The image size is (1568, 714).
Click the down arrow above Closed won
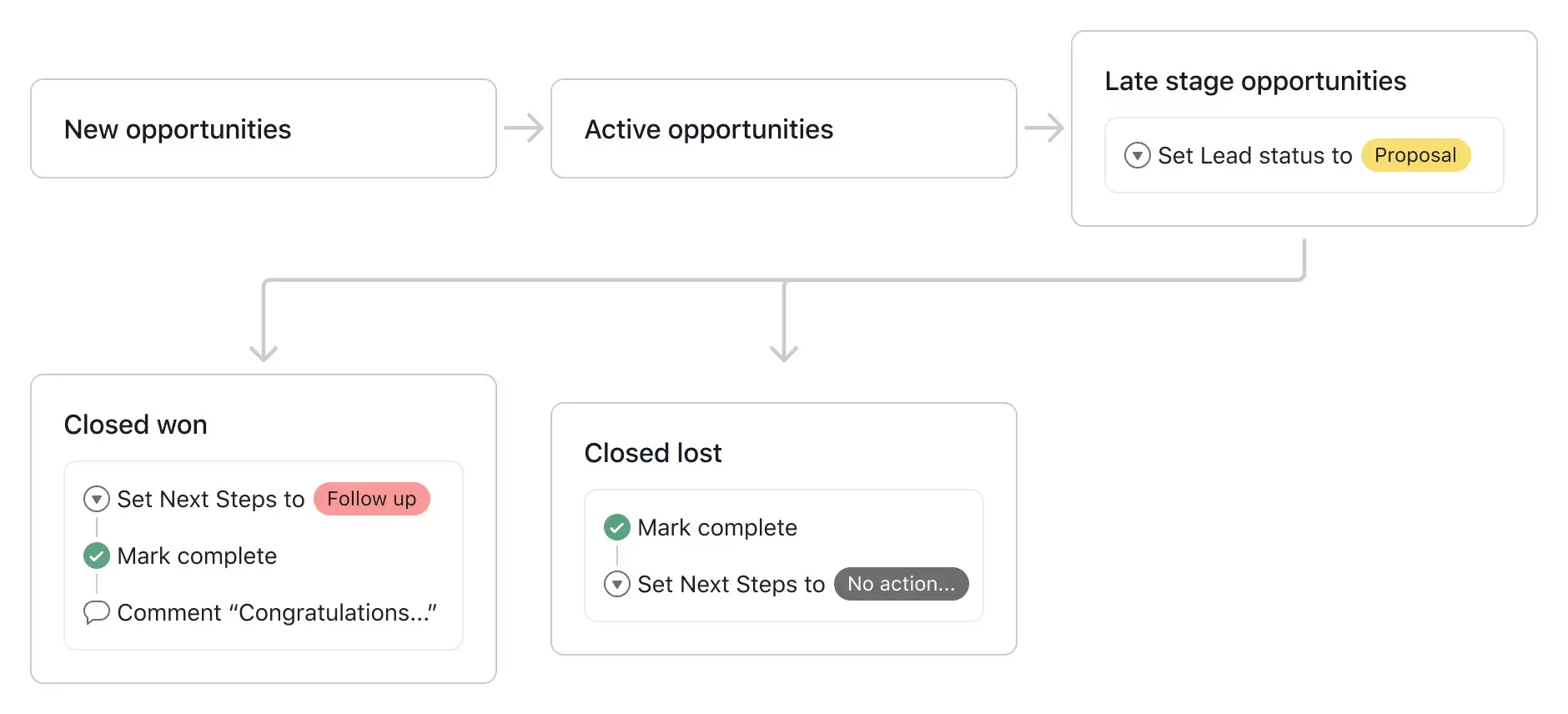(264, 344)
